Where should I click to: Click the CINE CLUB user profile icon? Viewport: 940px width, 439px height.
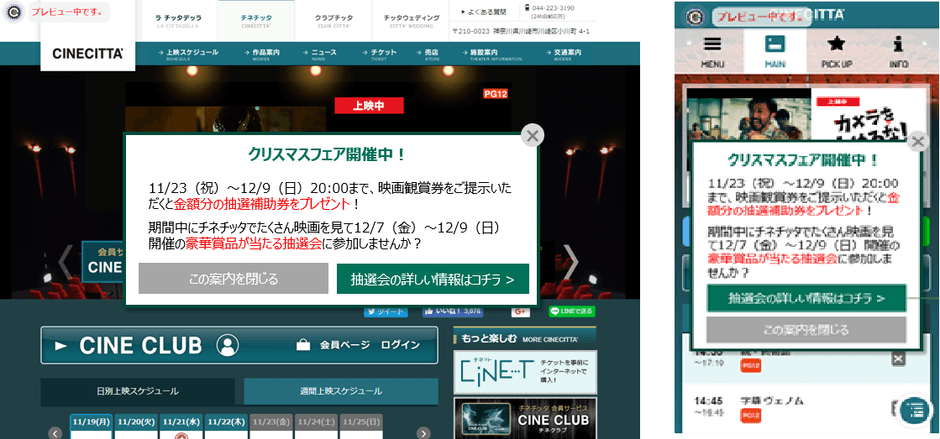pos(227,345)
